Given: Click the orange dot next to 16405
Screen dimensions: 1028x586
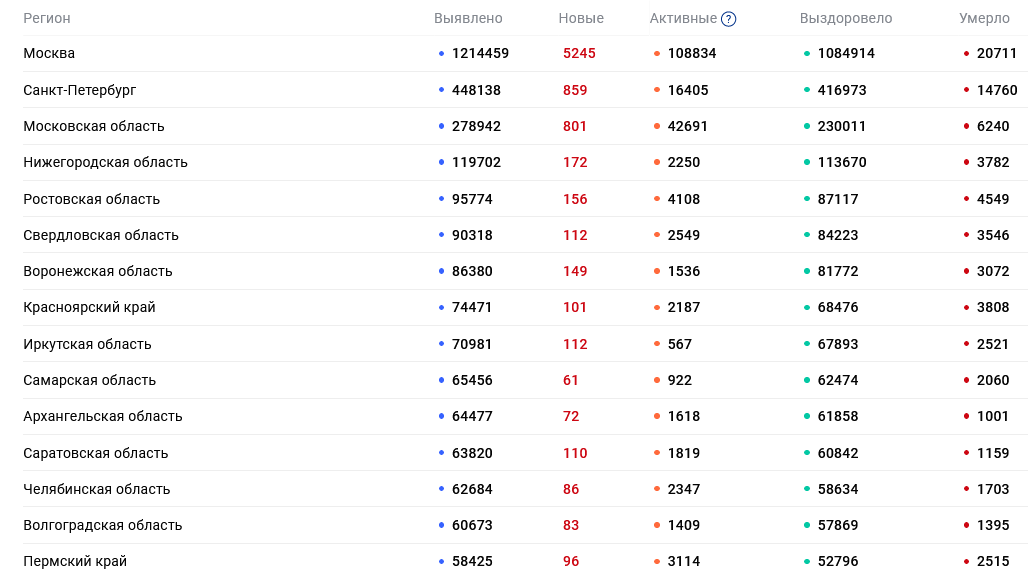Looking at the screenshot, I should click(x=657, y=90).
